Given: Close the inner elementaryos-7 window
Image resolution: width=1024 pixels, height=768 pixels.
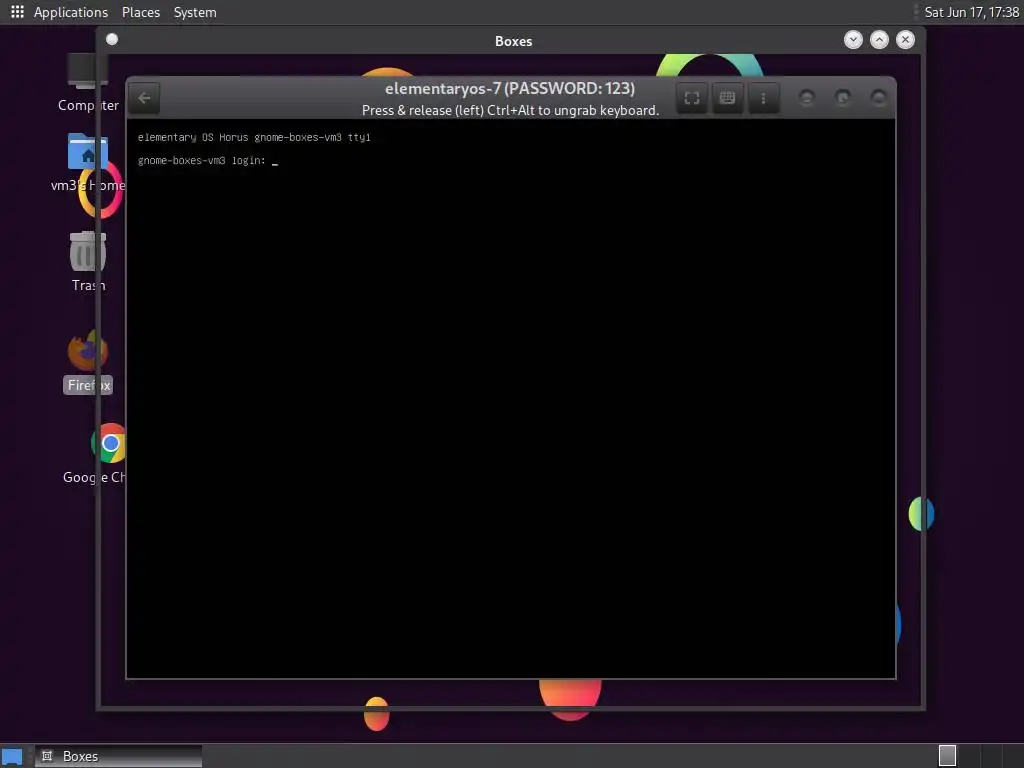Looking at the screenshot, I should (878, 98).
